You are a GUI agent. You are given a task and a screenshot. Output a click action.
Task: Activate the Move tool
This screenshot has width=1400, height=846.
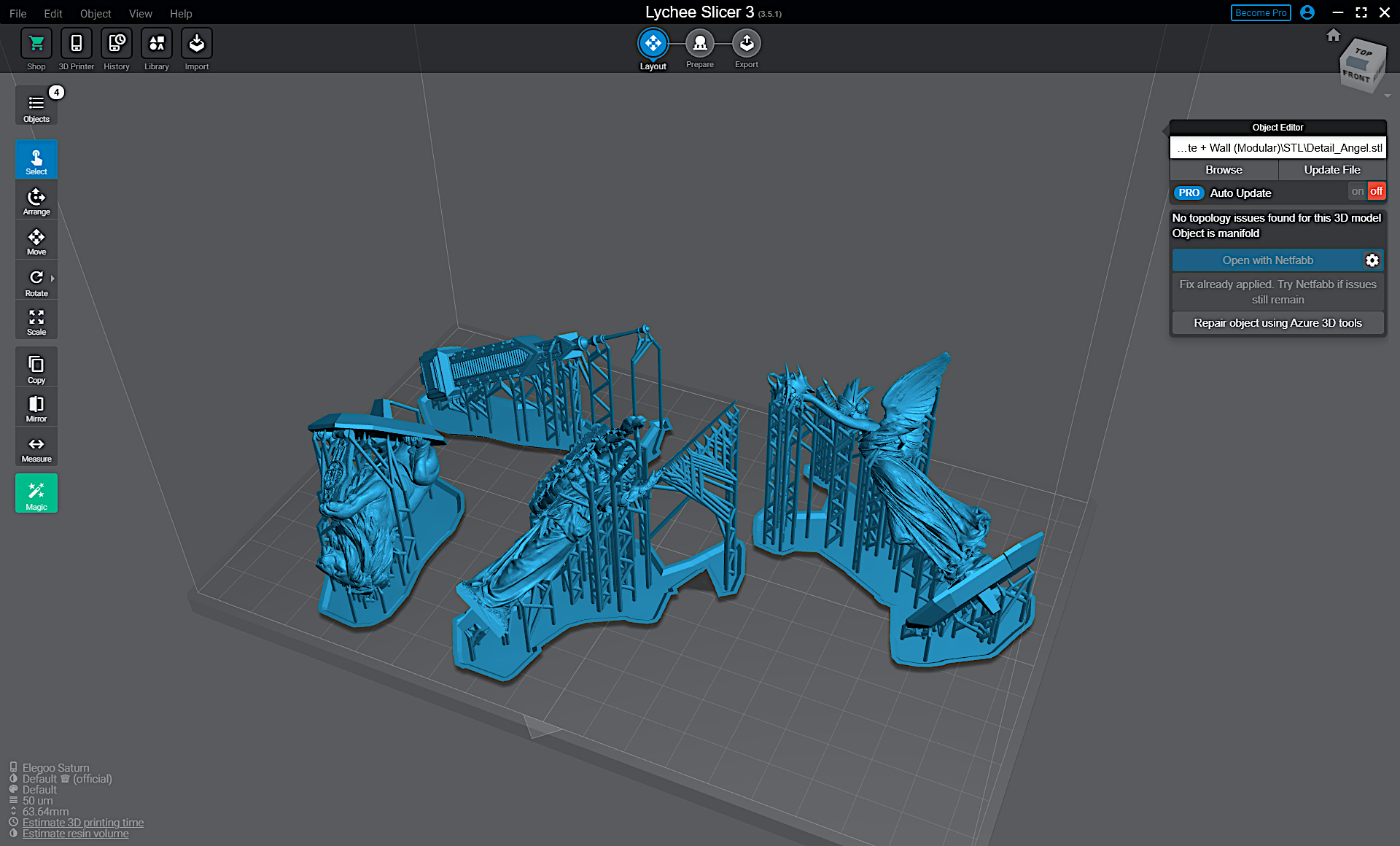coord(36,241)
